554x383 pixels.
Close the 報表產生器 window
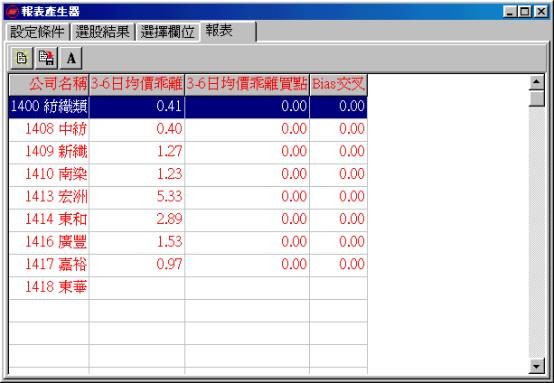pos(541,12)
